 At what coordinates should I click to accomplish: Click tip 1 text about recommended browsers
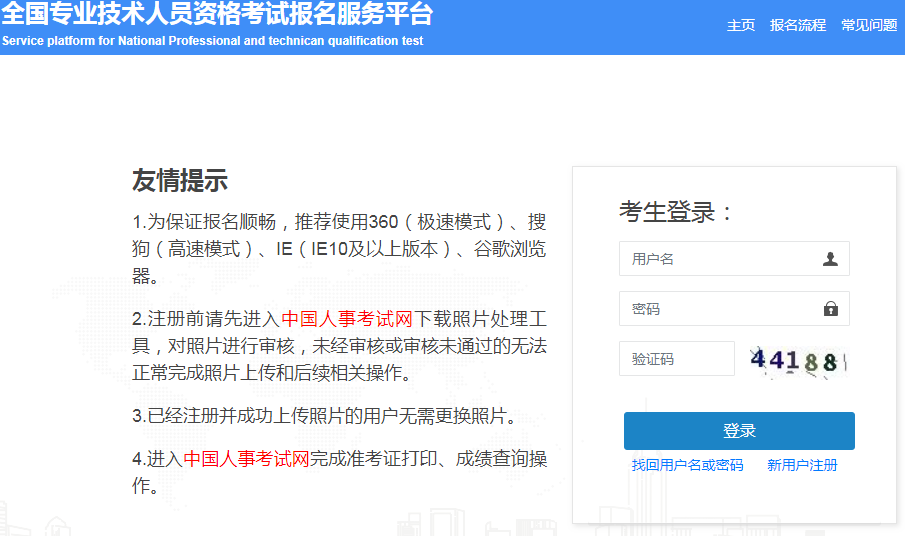(339, 249)
